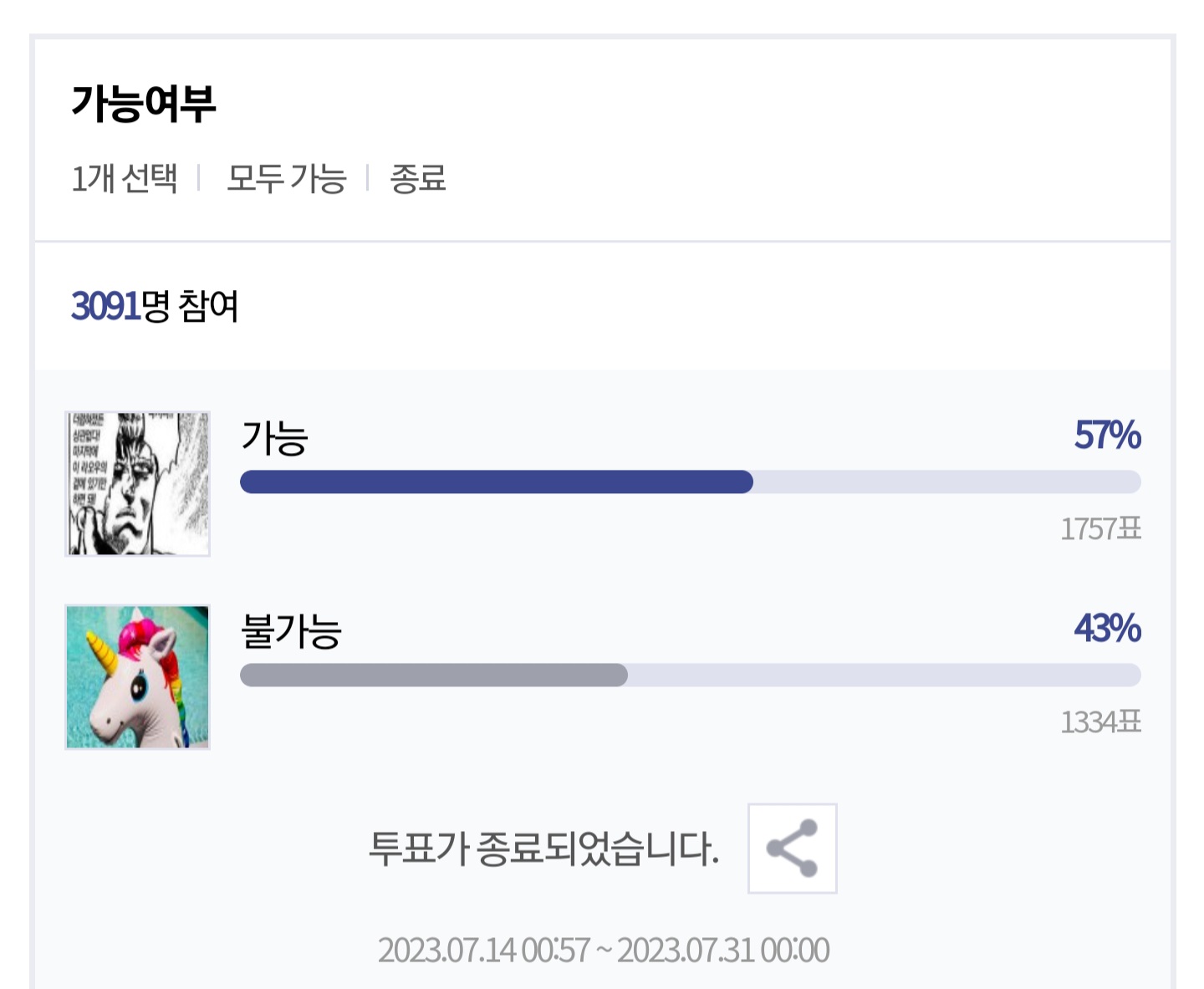Click the gray 불가능 progress bar

[434, 675]
